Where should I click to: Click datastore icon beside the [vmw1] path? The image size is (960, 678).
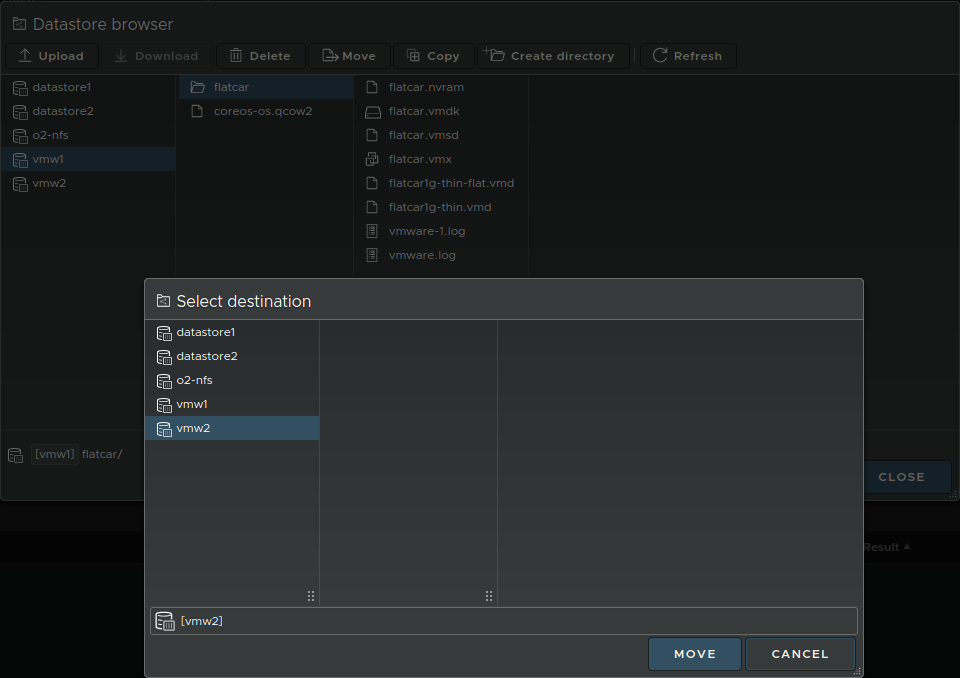point(15,455)
